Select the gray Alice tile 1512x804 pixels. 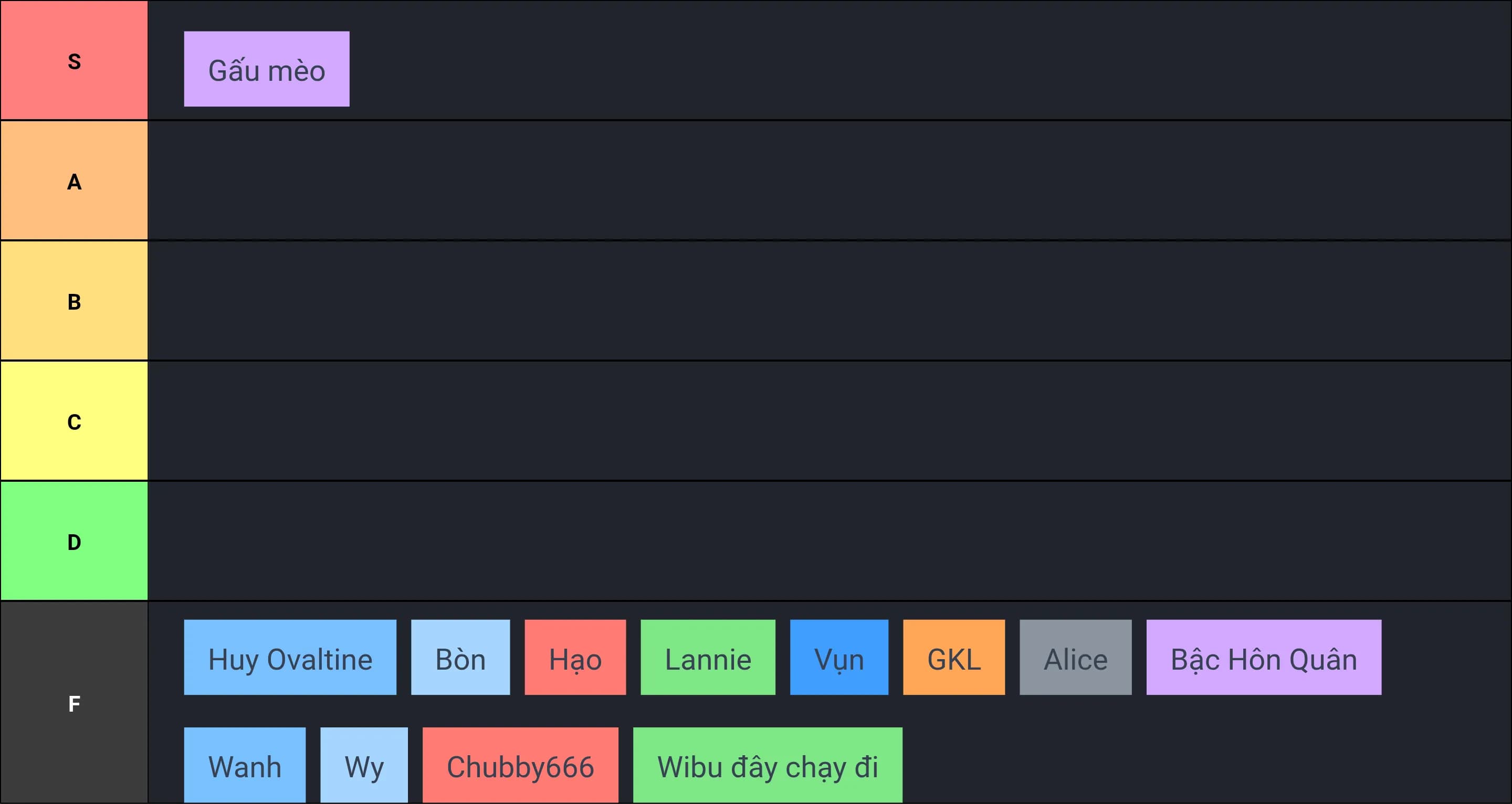[x=1075, y=658]
